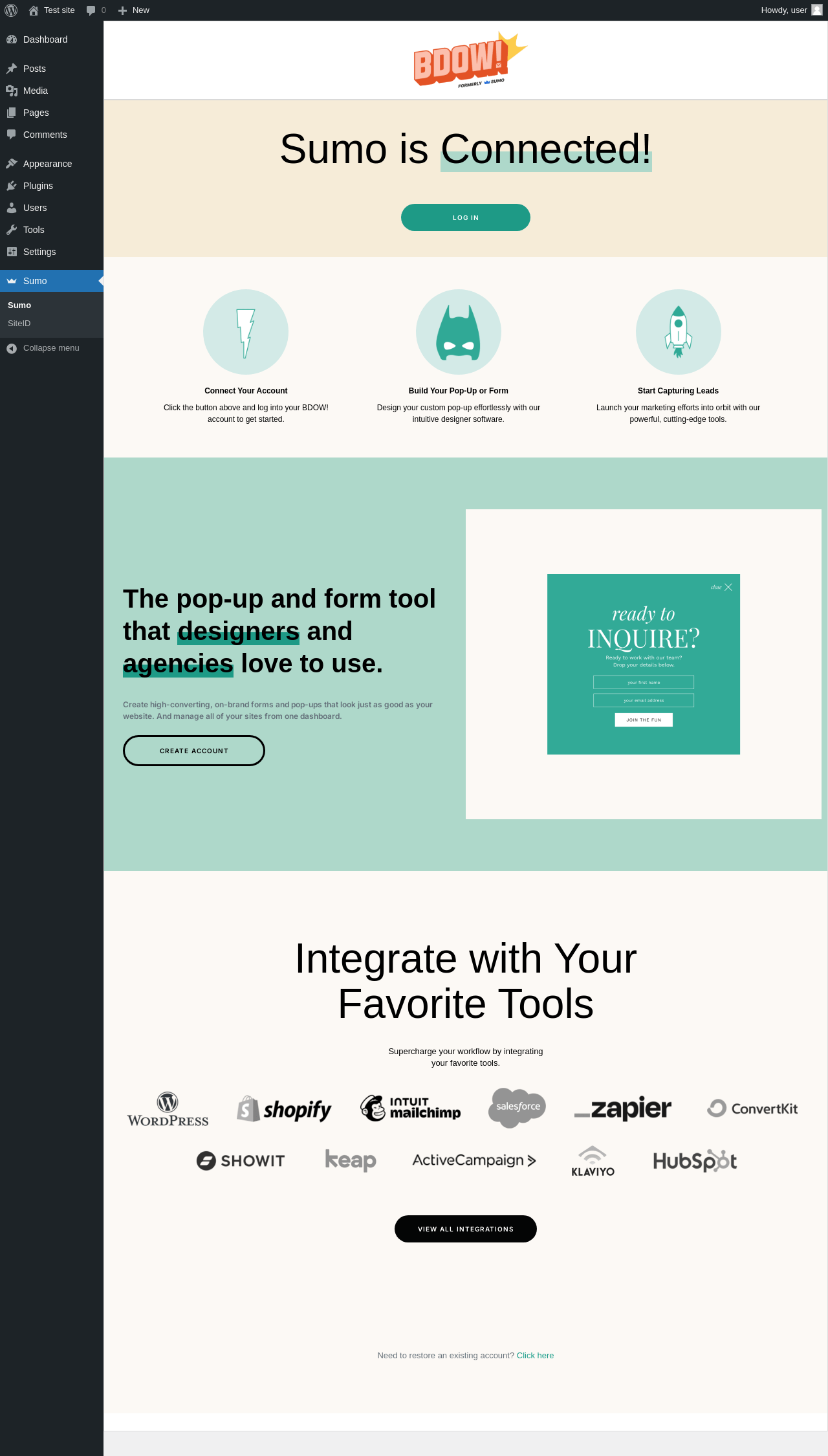Screen dimensions: 828x1456
Task: Click the 'Start Capturing Leads' heading
Action: pyautogui.click(x=678, y=391)
